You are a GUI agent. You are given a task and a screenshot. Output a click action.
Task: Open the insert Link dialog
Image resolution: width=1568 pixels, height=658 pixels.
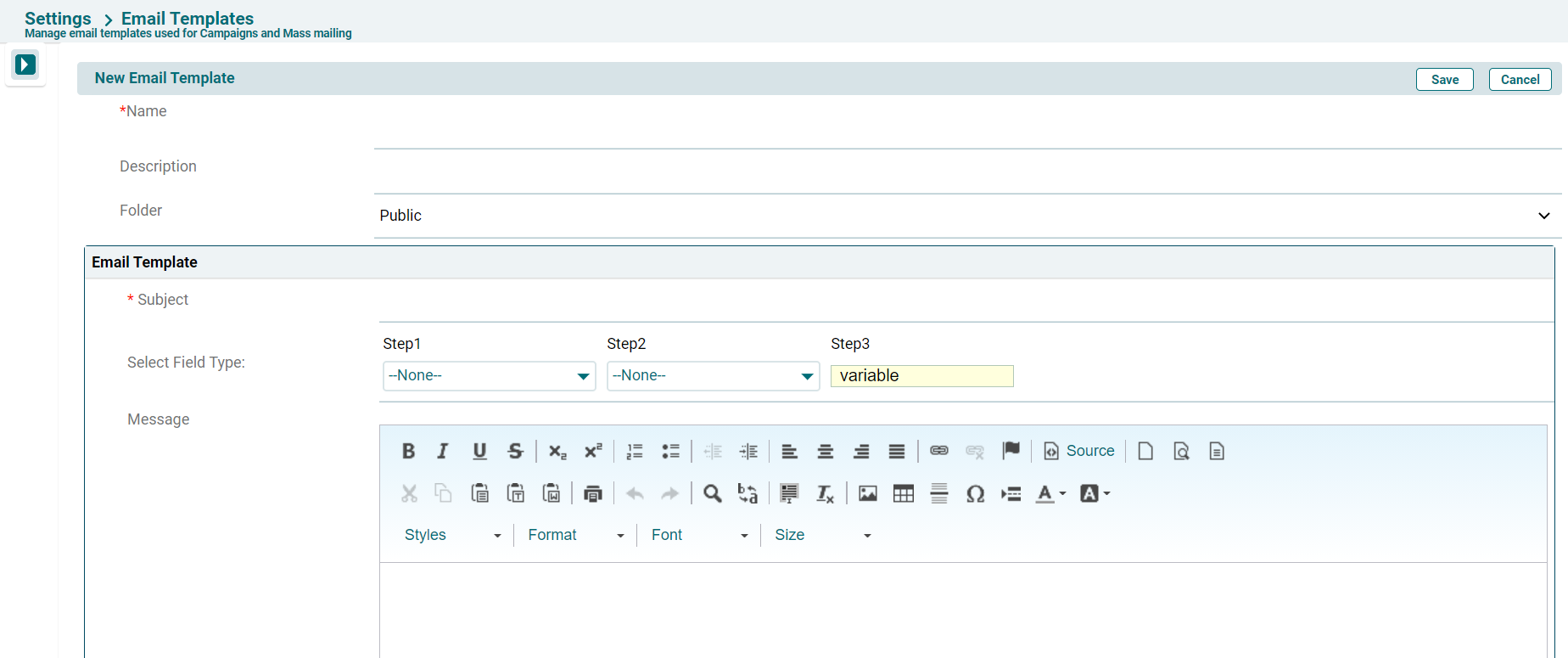pos(938,451)
